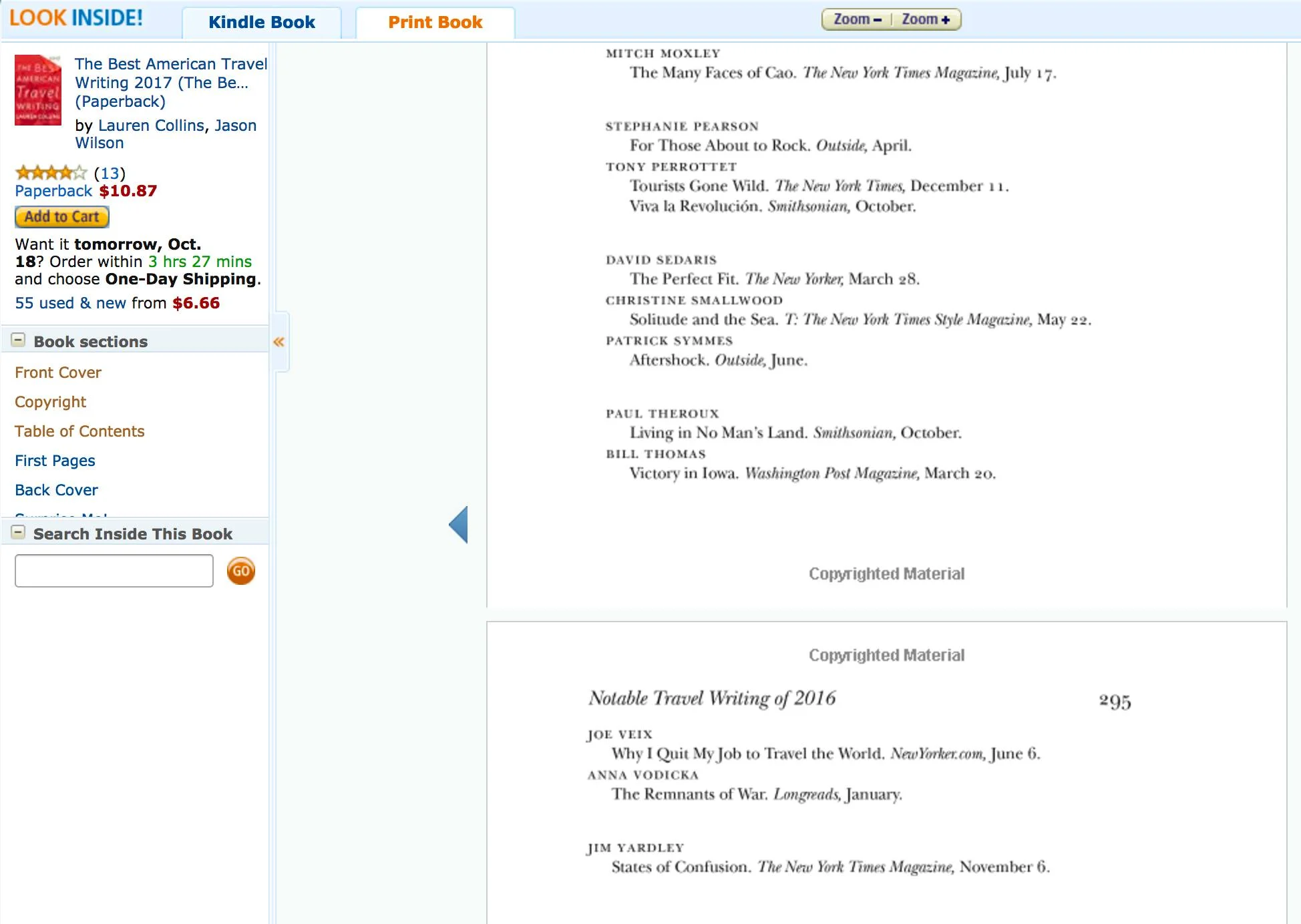Add the paperback to cart
The image size is (1301, 924).
point(62,217)
